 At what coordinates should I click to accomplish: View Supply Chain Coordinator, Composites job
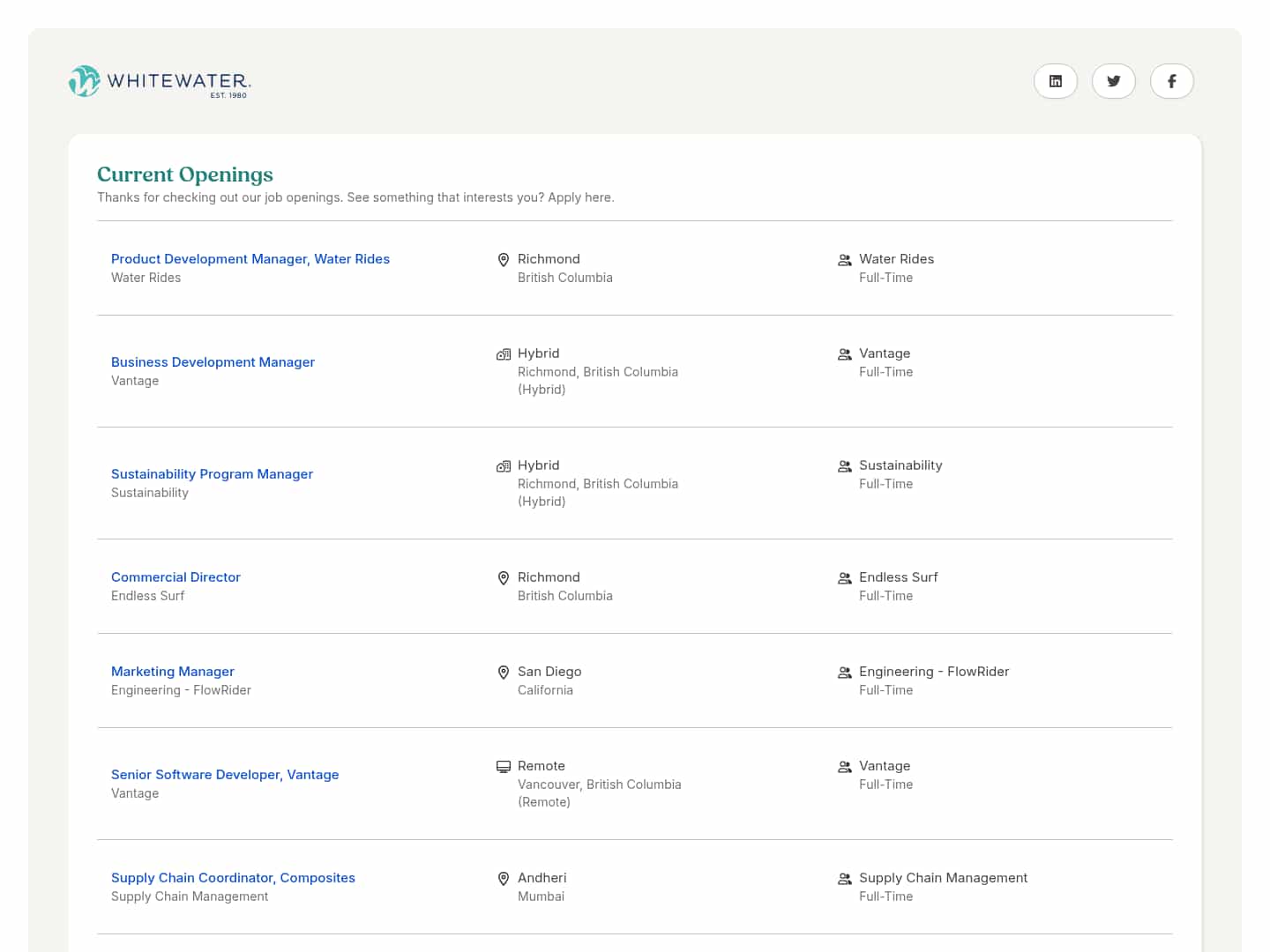233,878
